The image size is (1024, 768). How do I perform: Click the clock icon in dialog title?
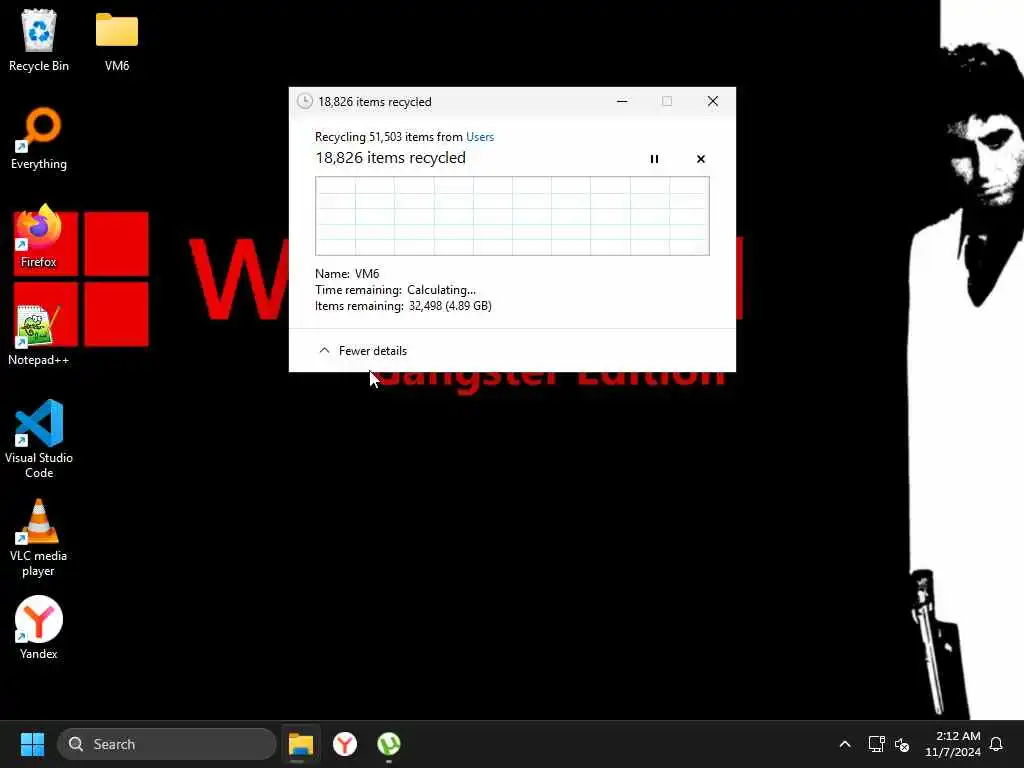tap(304, 101)
